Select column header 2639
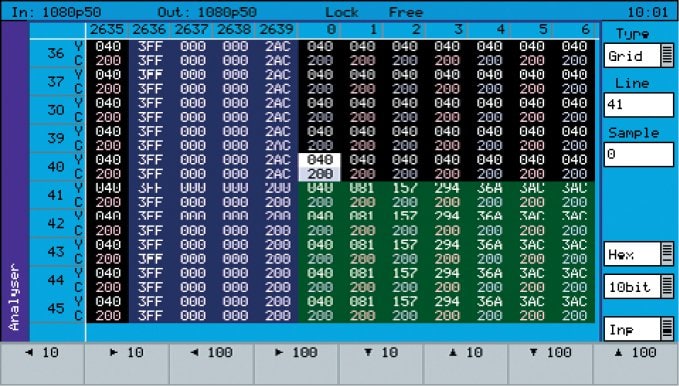Viewport: 679px width, 386px height. click(276, 29)
